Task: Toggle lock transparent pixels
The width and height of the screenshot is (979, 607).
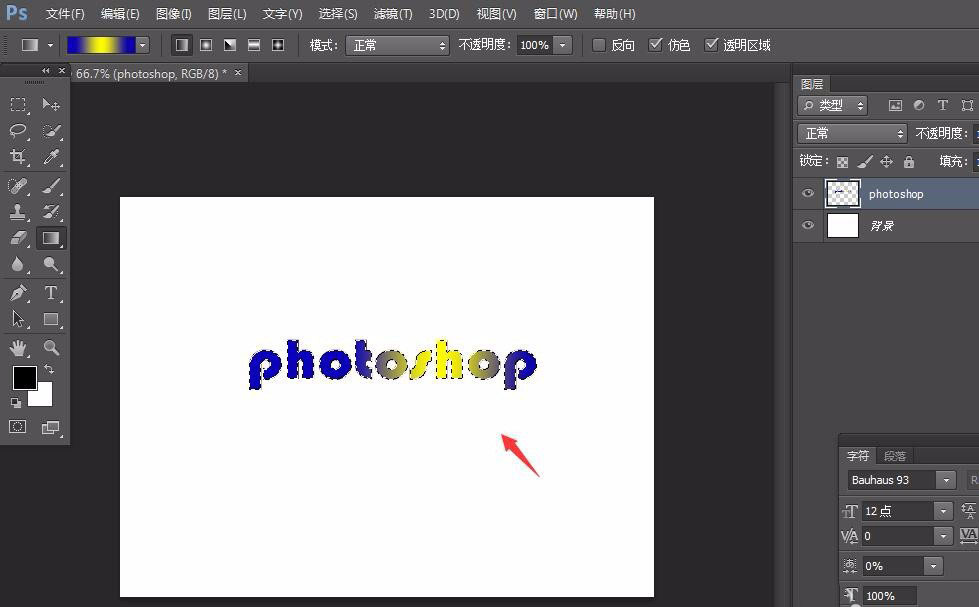Action: 842,162
